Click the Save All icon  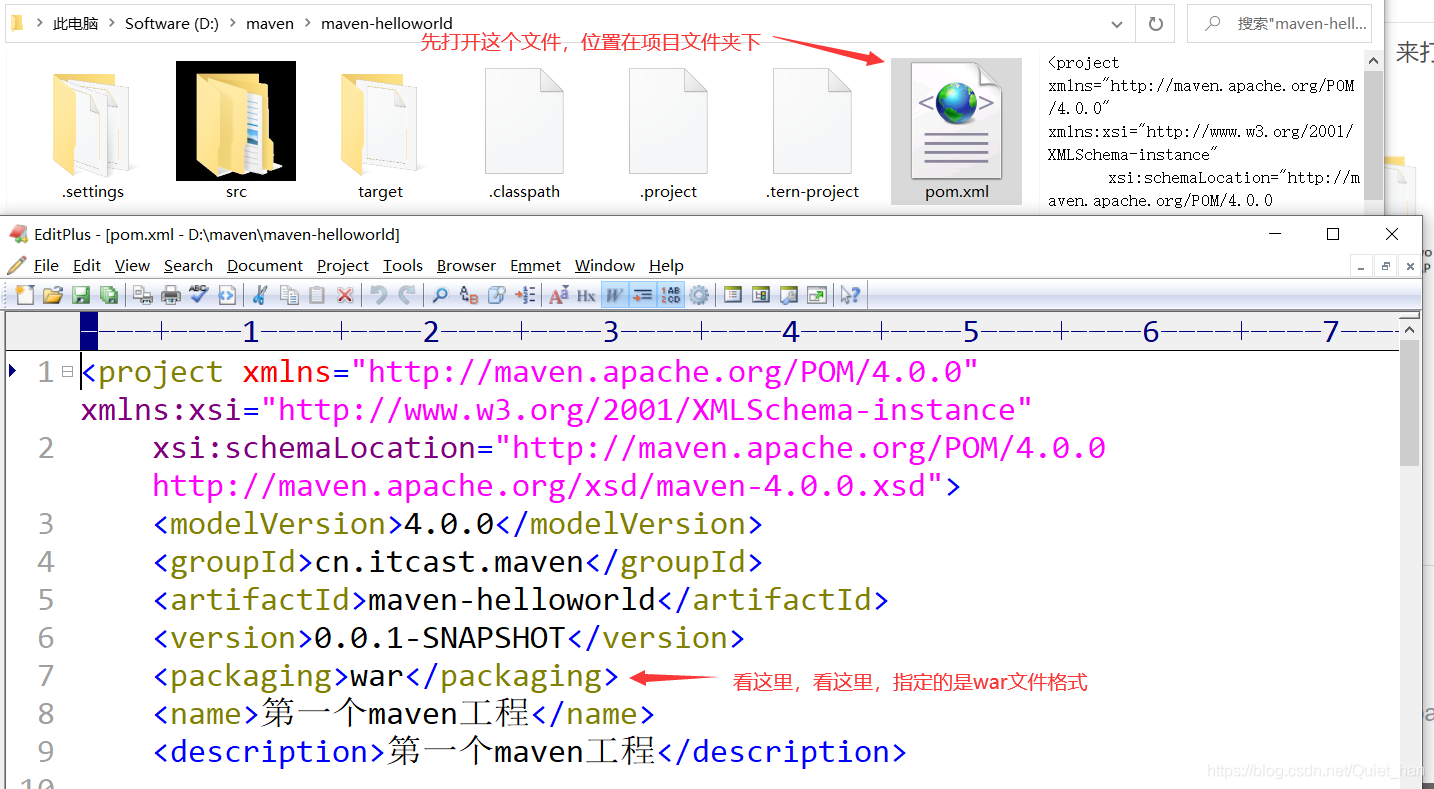[x=109, y=295]
